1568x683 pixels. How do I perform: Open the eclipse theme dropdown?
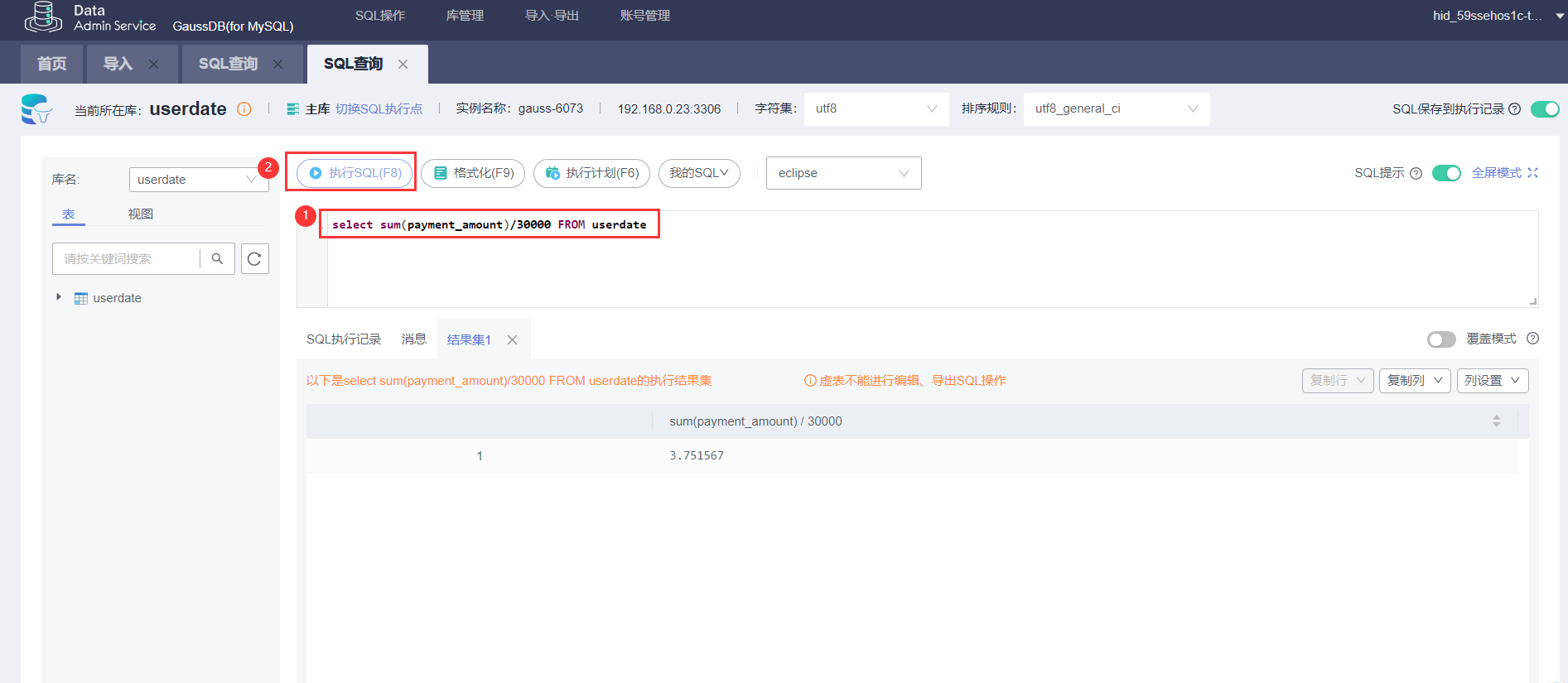[843, 173]
